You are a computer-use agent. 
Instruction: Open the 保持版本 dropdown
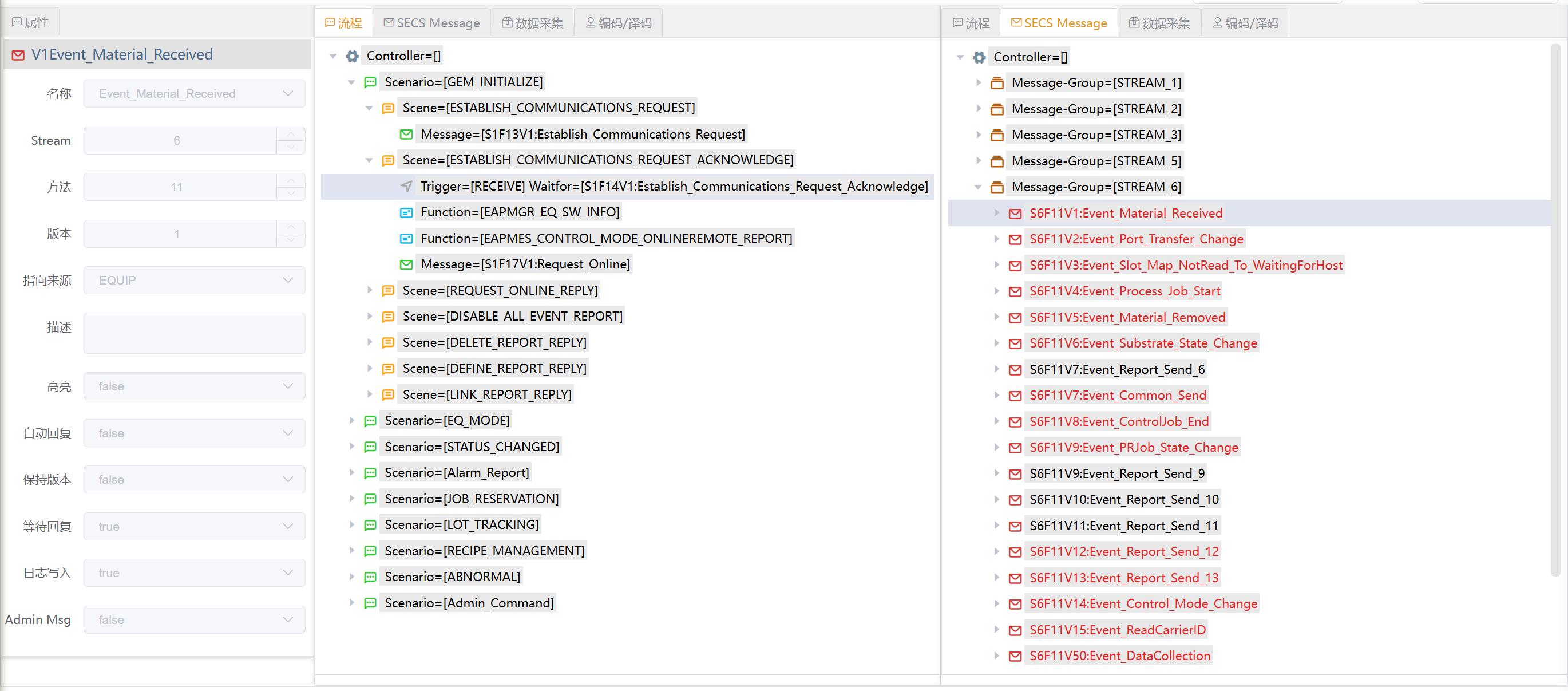pos(194,480)
